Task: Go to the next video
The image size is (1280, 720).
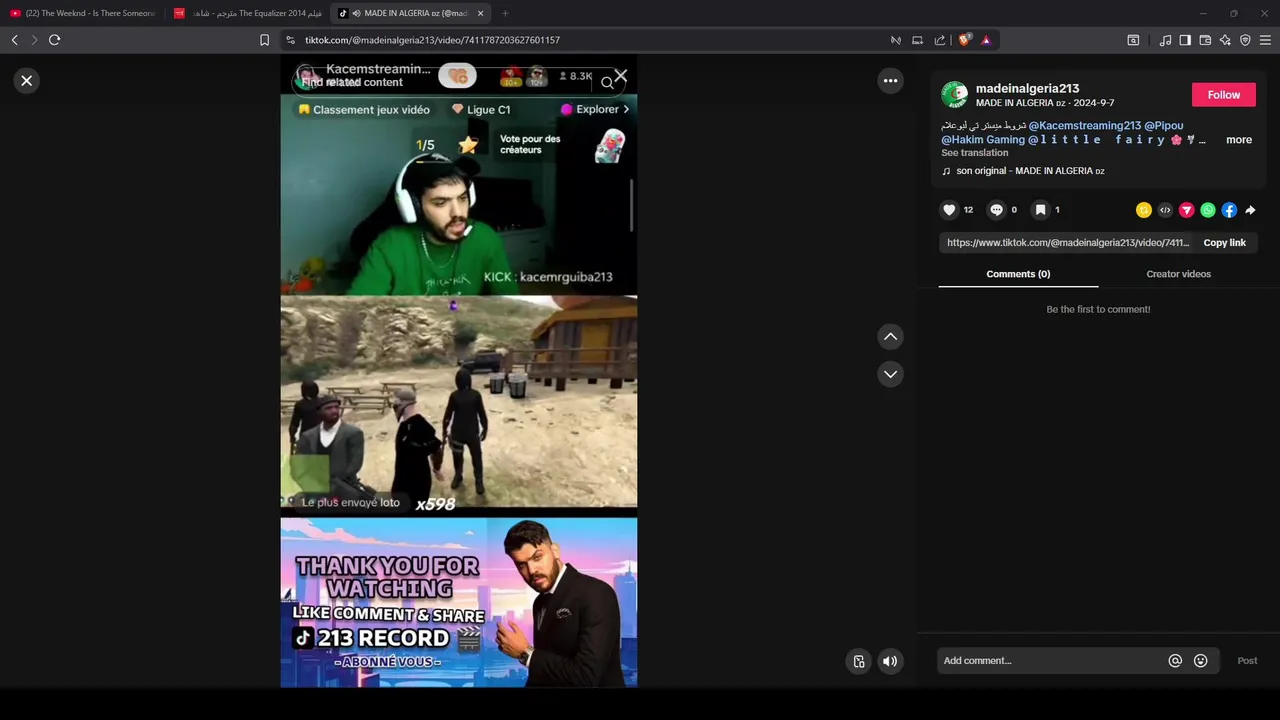Action: (x=890, y=374)
